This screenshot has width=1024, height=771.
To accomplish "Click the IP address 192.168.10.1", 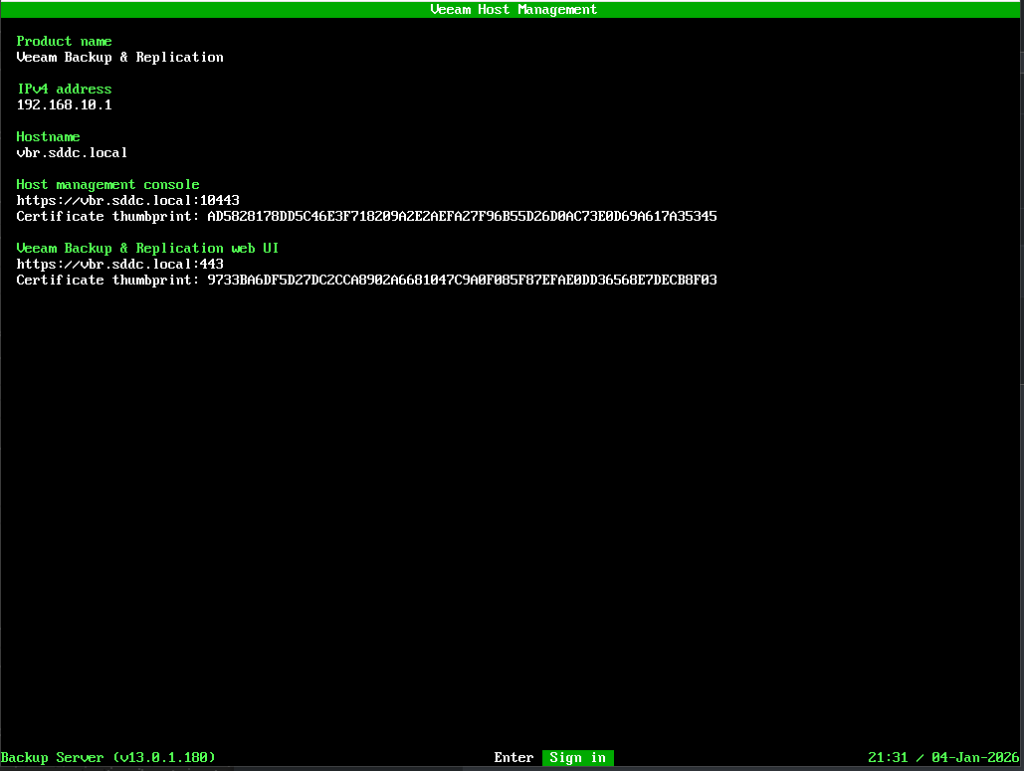I will click(64, 105).
